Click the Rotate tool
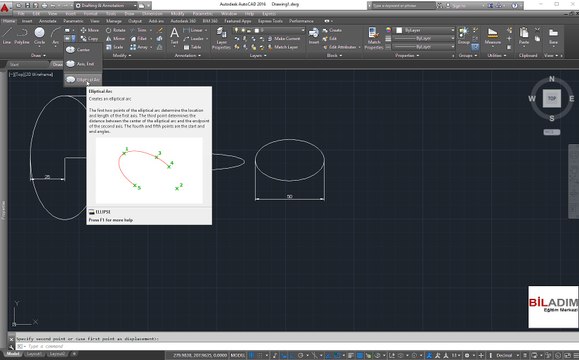Image resolution: width=579 pixels, height=360 pixels. pyautogui.click(x=116, y=30)
